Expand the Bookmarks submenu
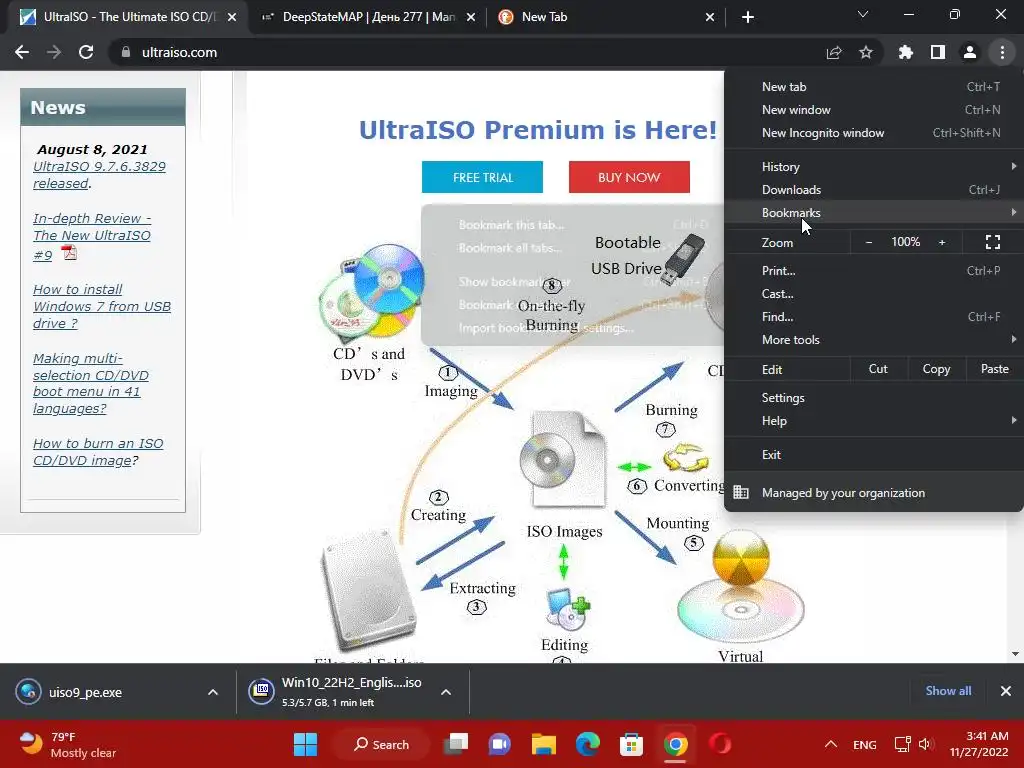The width and height of the screenshot is (1024, 768). click(x=874, y=212)
